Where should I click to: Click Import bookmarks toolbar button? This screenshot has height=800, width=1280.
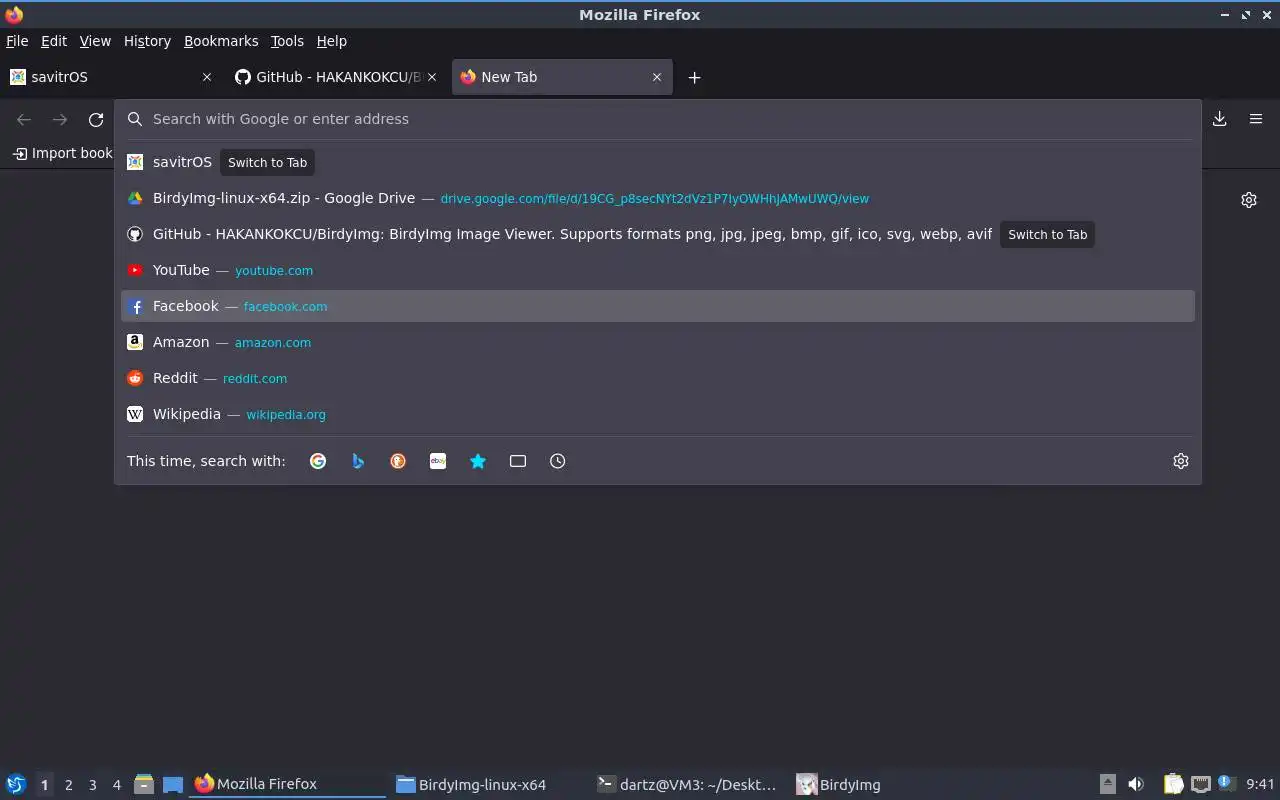(62, 153)
